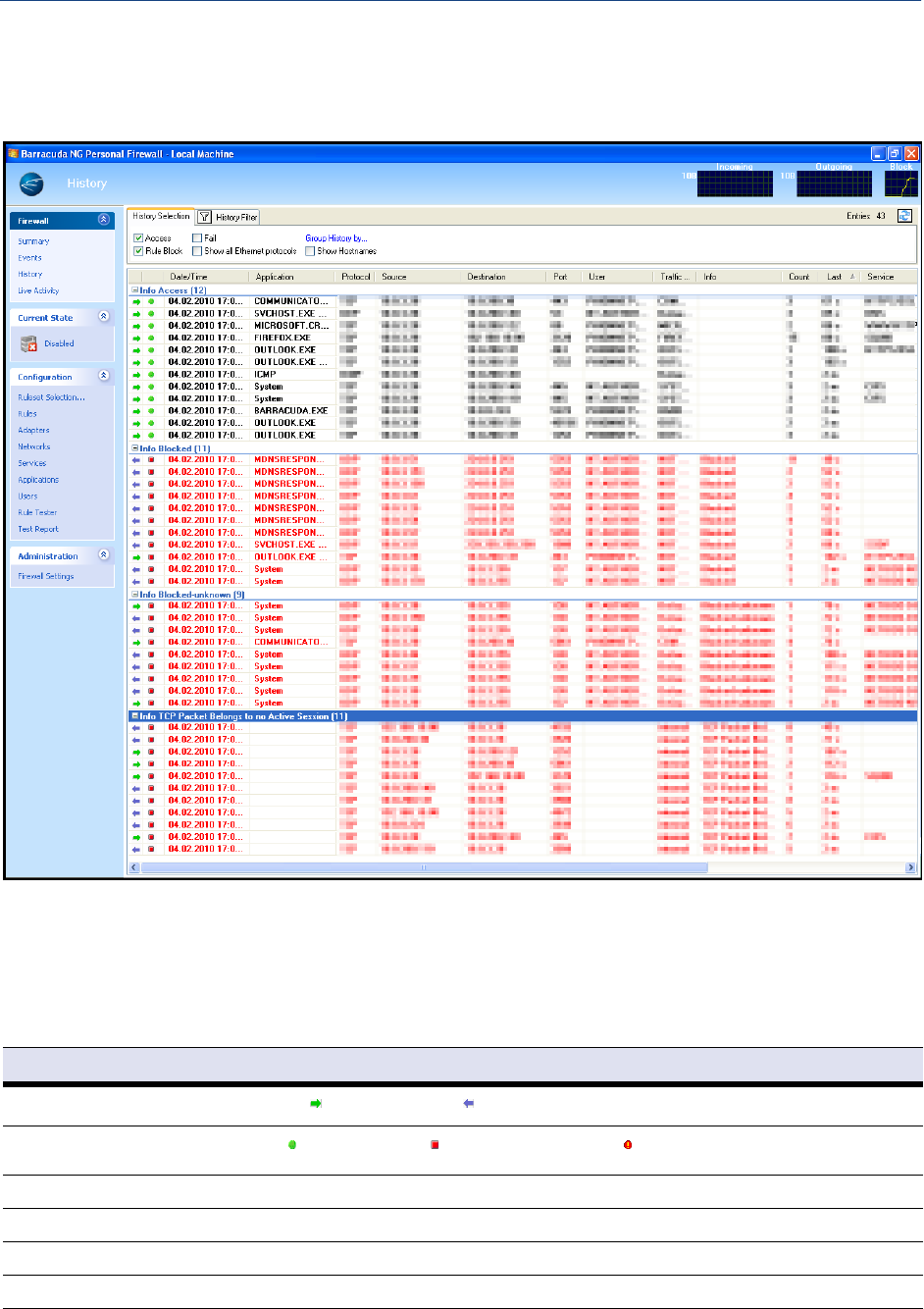This screenshot has width=924, height=1309.
Task: Open the Applications configuration link
Action: [38, 480]
